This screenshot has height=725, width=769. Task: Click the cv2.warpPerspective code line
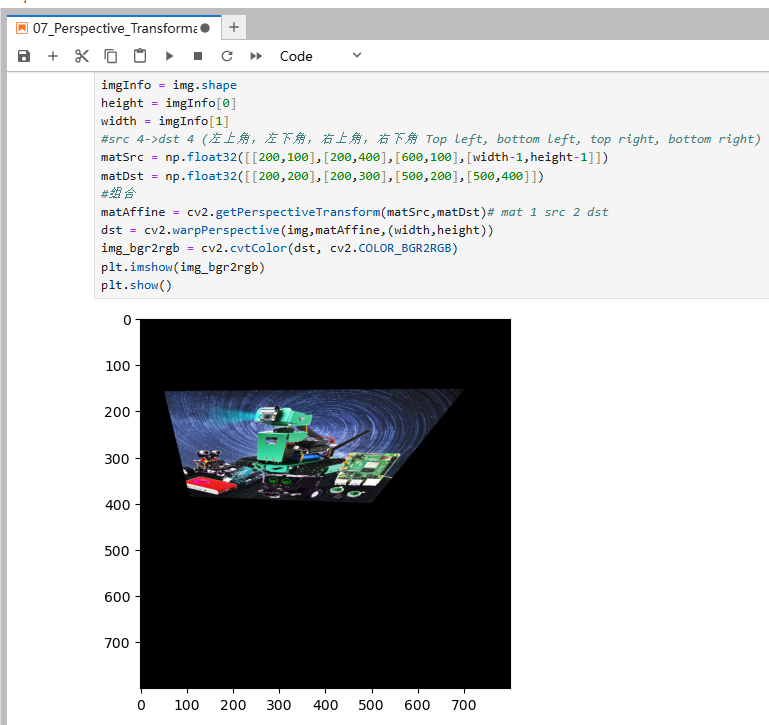pyautogui.click(x=297, y=230)
